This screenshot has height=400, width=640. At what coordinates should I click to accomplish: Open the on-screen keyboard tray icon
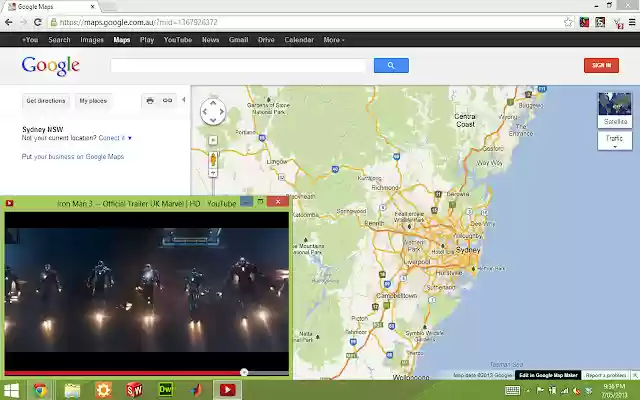pyautogui.click(x=512, y=391)
